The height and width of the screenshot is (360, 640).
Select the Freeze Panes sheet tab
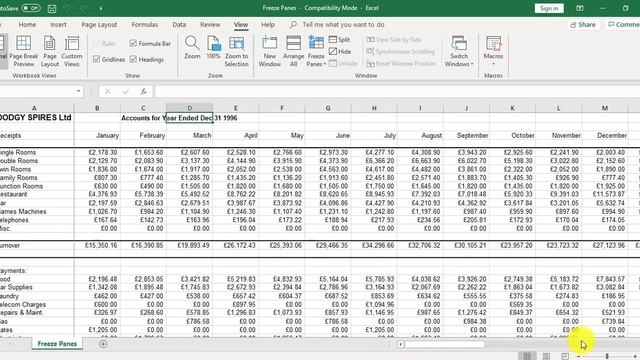coord(57,344)
